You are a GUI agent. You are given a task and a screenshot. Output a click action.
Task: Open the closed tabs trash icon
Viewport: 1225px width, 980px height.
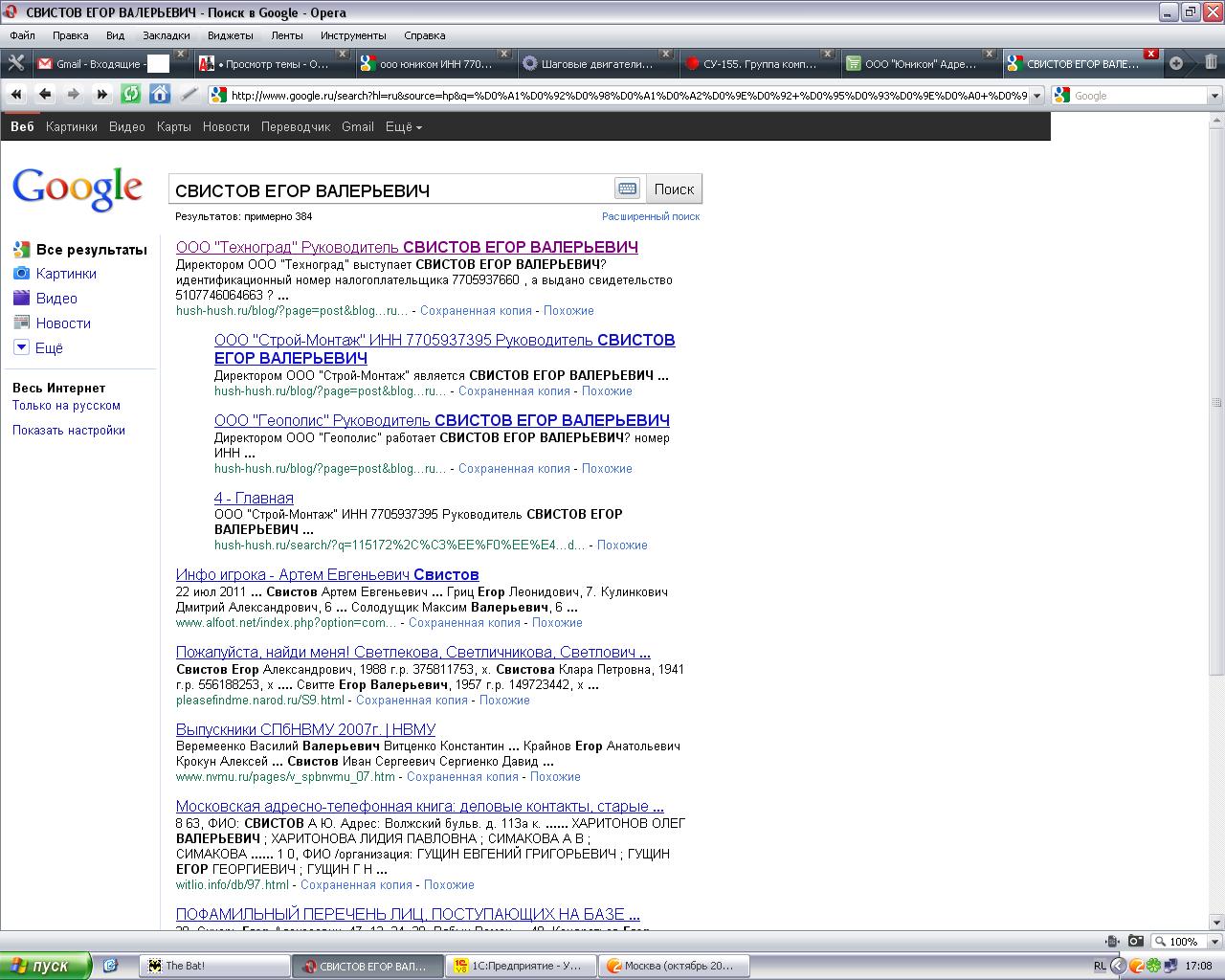1211,63
